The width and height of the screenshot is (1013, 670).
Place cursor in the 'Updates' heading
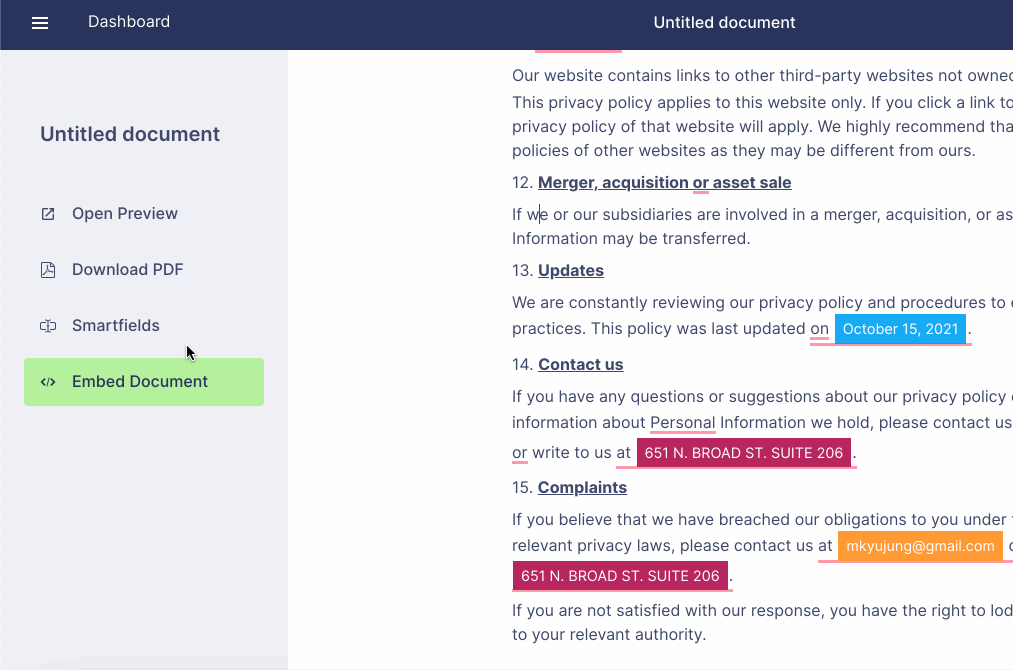(570, 271)
